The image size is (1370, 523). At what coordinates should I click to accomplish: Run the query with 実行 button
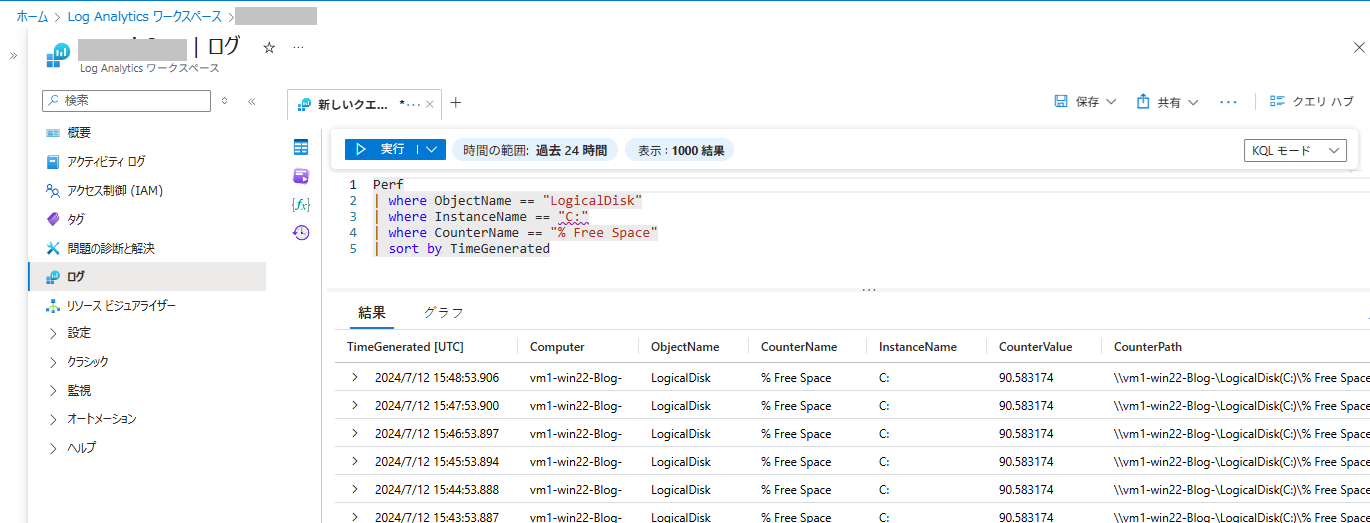tap(381, 149)
